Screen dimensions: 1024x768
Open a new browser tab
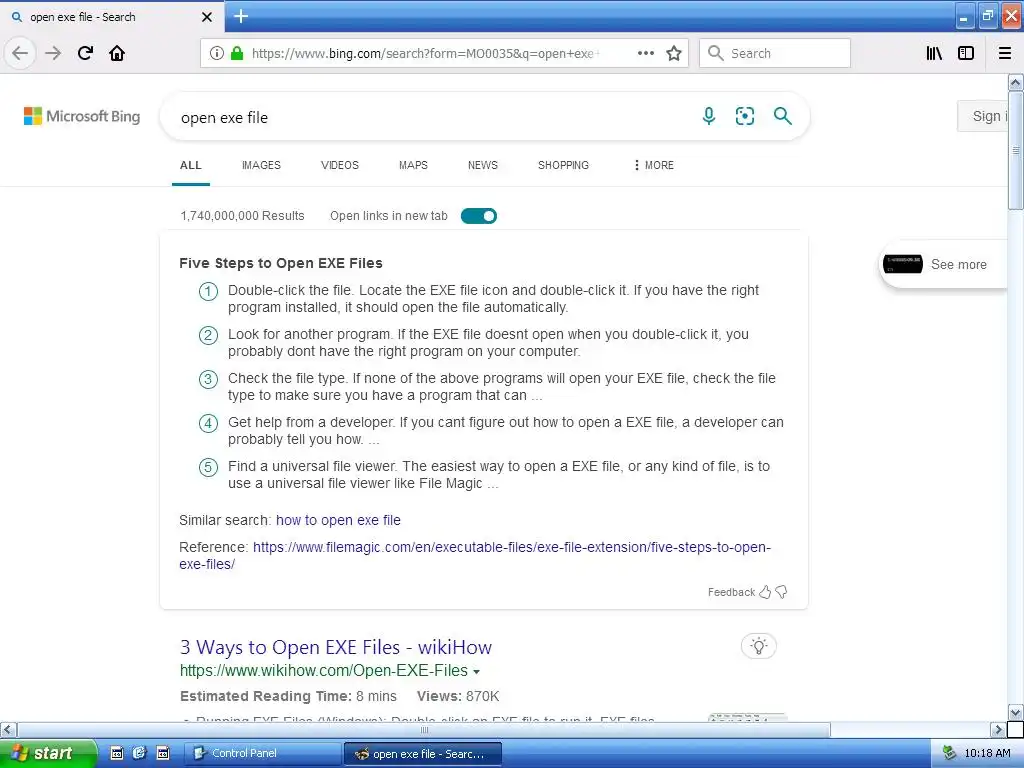coord(241,16)
